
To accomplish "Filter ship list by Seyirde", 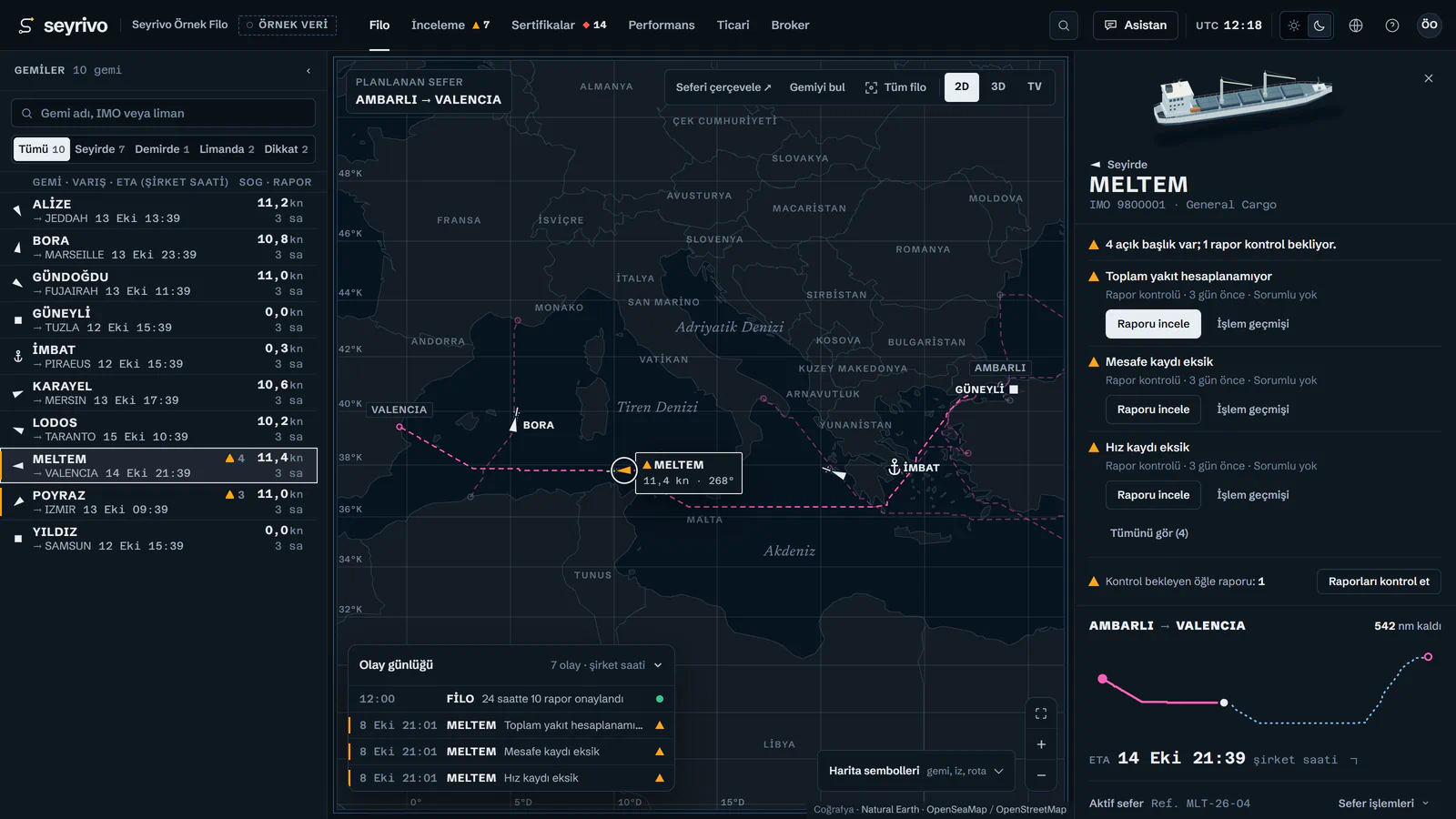I will (x=100, y=149).
